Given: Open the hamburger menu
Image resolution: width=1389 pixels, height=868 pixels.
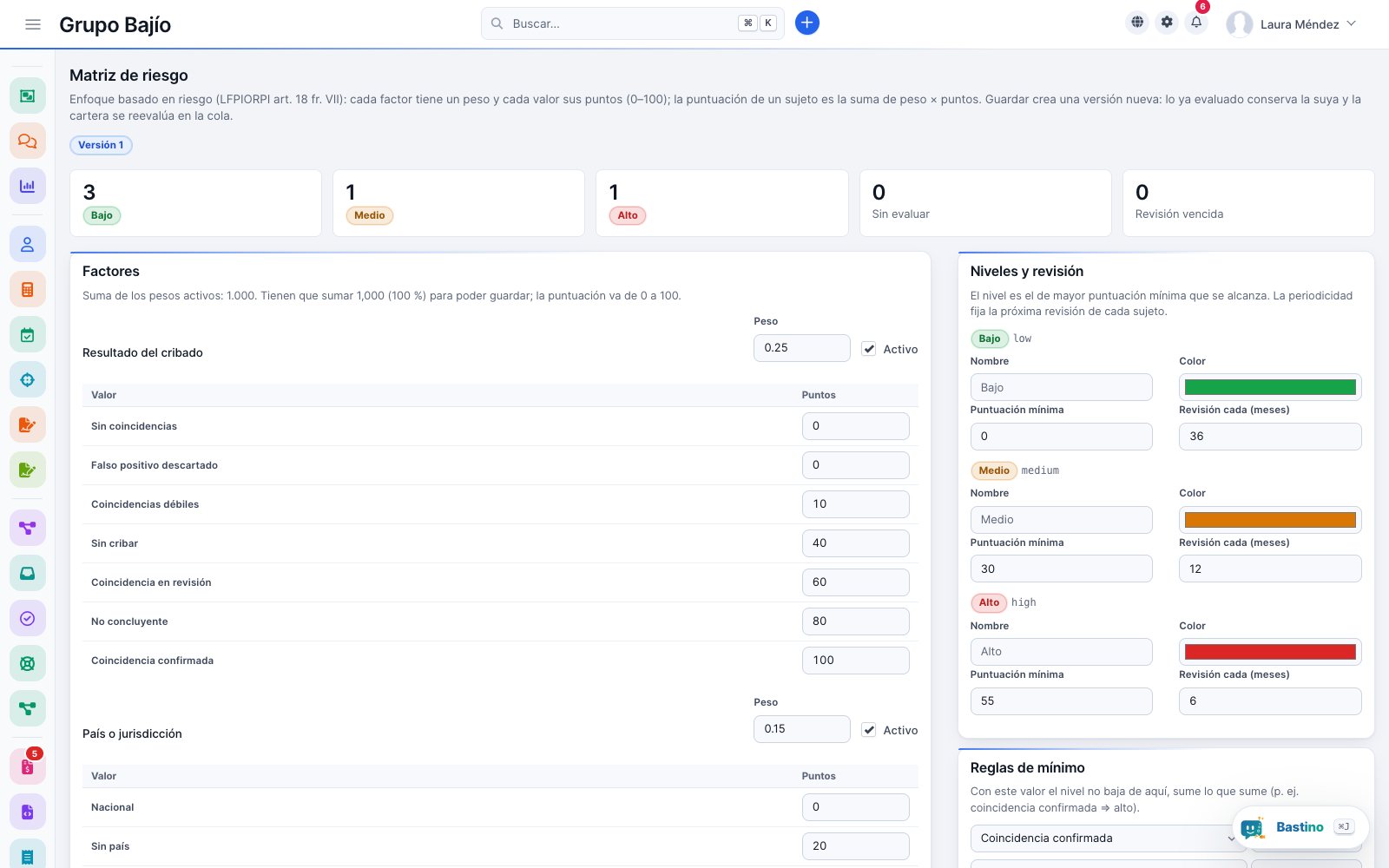Looking at the screenshot, I should pyautogui.click(x=33, y=24).
